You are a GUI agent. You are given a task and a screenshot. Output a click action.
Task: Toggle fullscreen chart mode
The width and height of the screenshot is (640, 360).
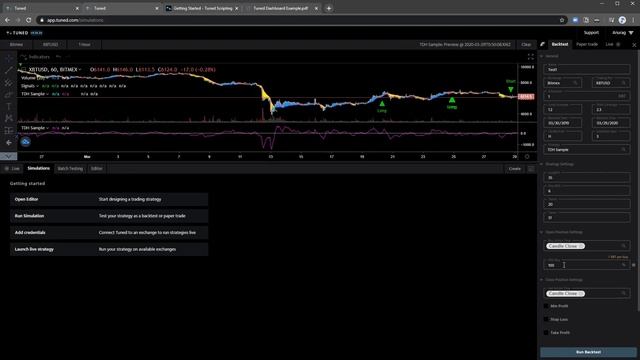click(x=530, y=57)
